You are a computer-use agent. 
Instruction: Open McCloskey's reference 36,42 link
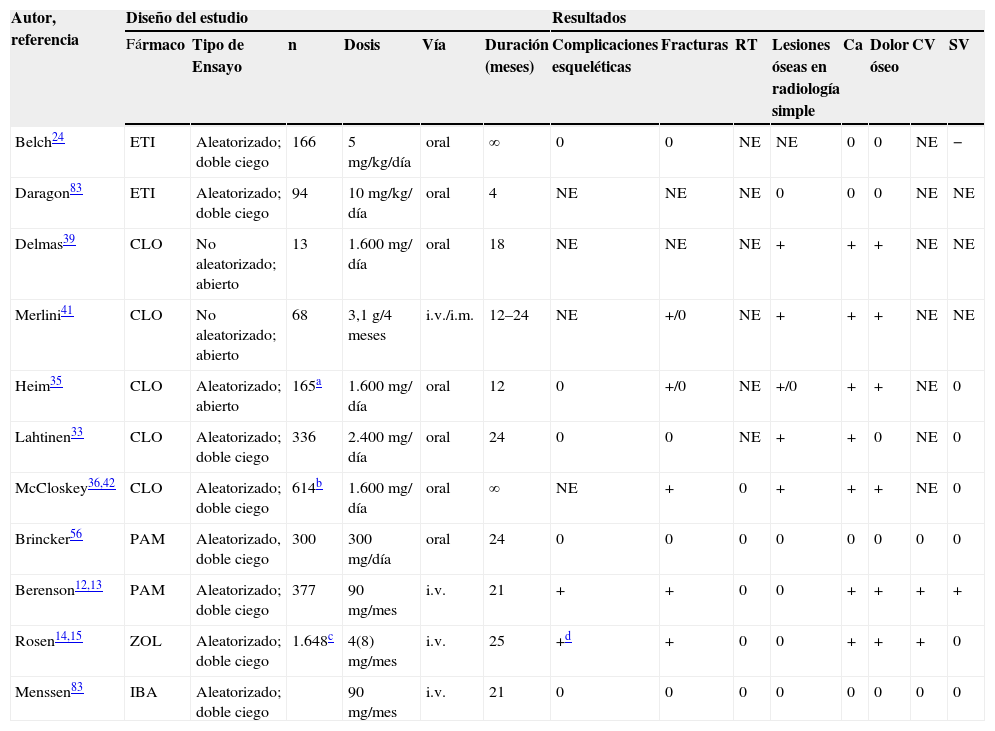tap(101, 484)
